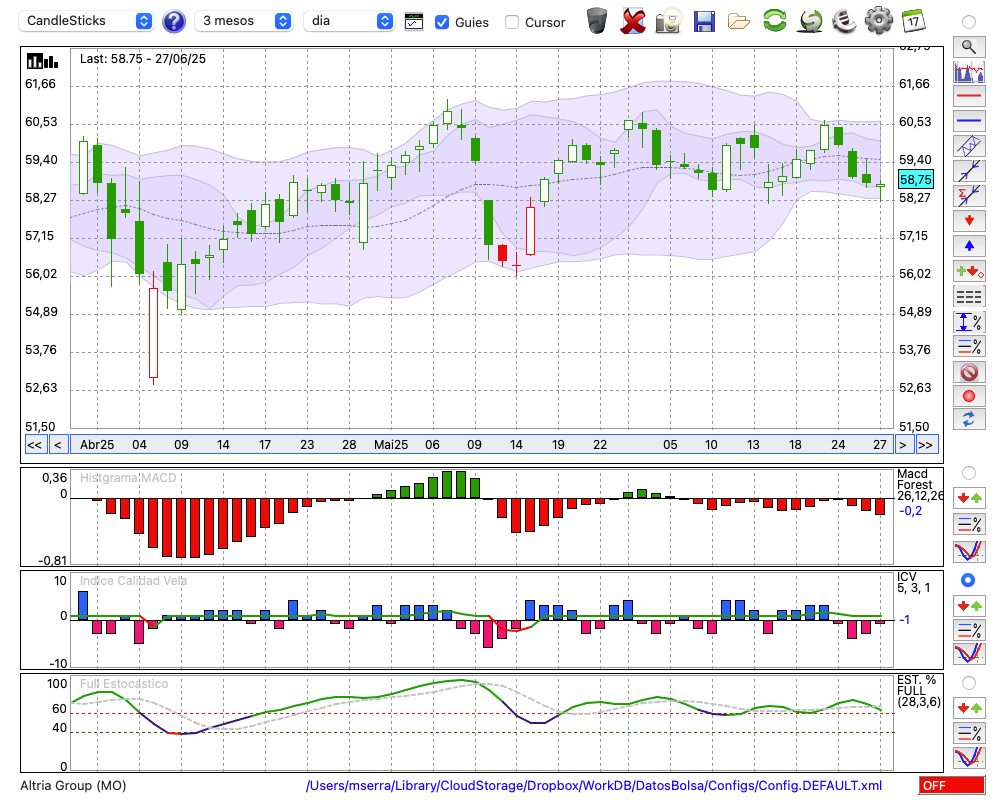Select the Estocastico panel radio button
This screenshot has height=800, width=1000.
pos(969,683)
